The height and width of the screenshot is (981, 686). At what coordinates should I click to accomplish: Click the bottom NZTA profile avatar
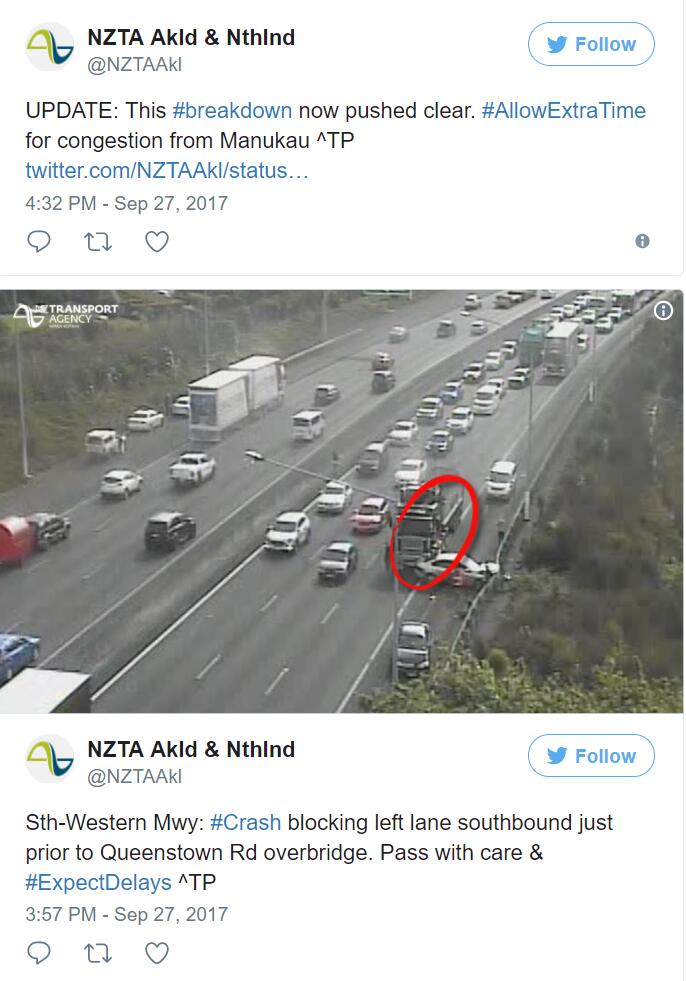click(50, 759)
